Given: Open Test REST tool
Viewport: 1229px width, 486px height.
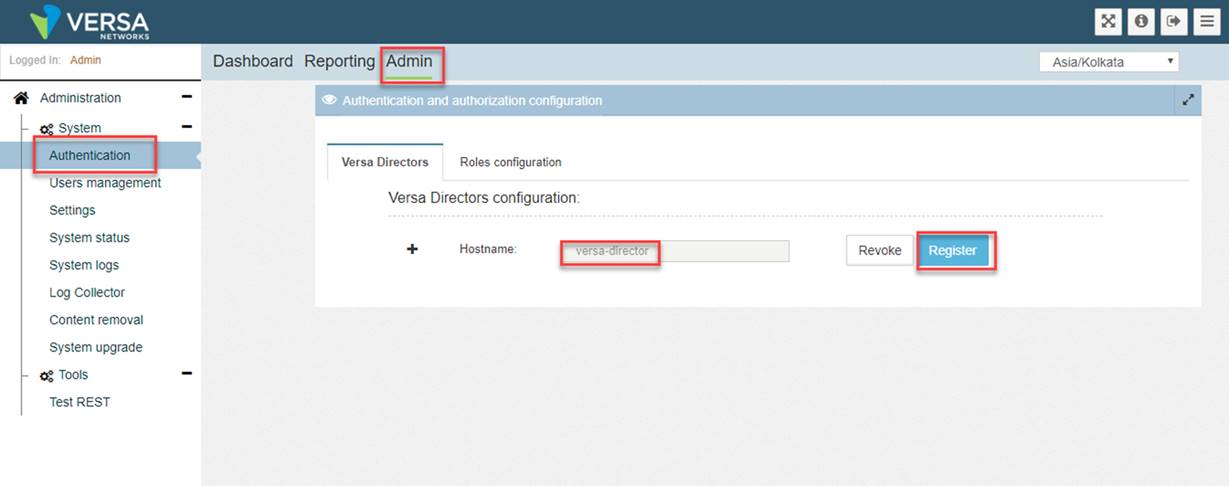Looking at the screenshot, I should tap(80, 402).
